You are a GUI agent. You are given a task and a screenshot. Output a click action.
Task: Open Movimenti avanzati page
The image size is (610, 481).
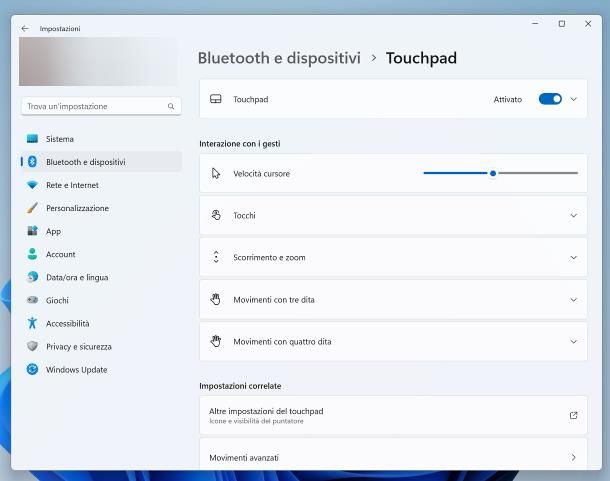coord(391,457)
